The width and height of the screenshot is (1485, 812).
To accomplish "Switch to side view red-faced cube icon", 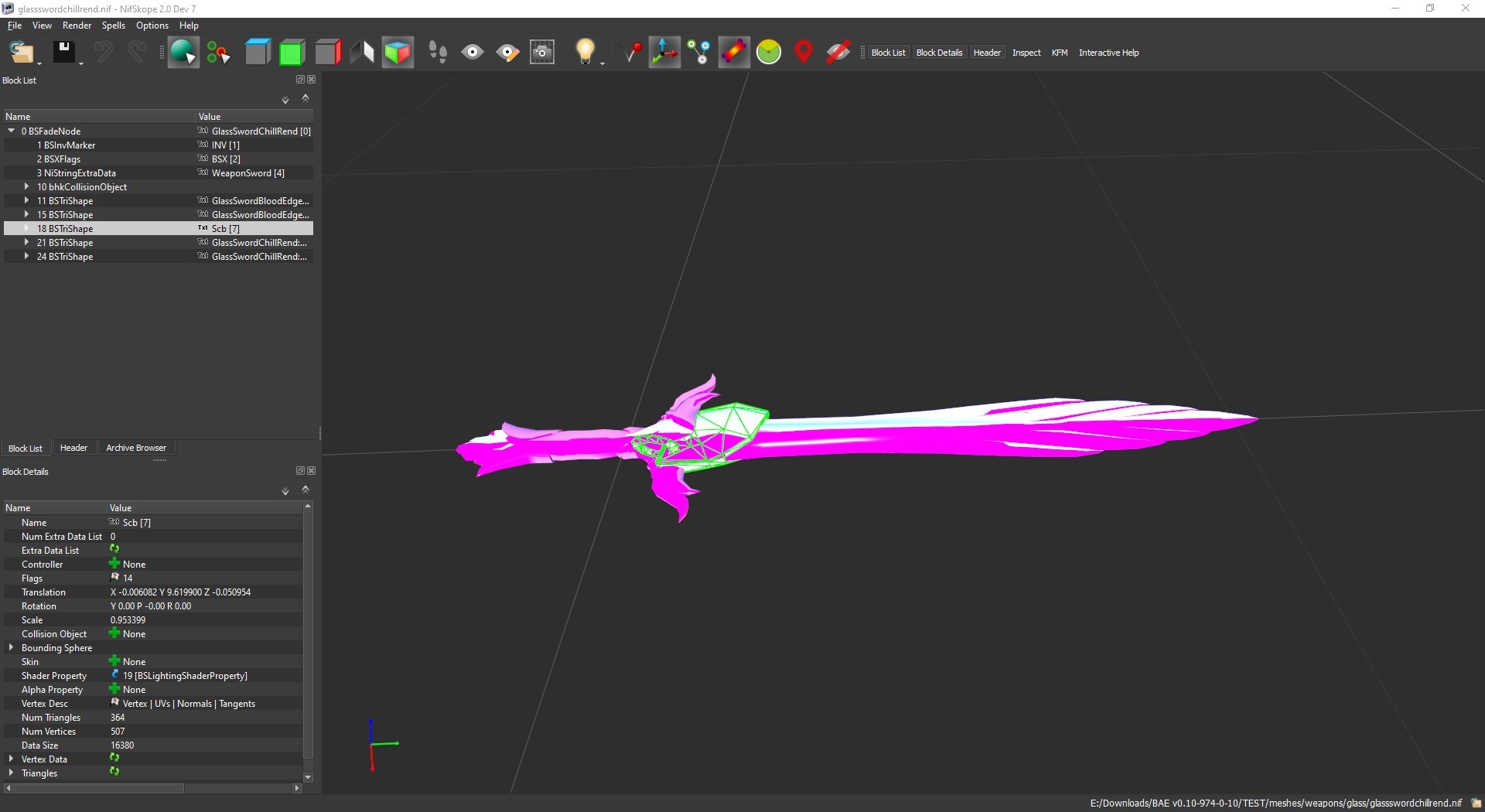I will [x=328, y=53].
